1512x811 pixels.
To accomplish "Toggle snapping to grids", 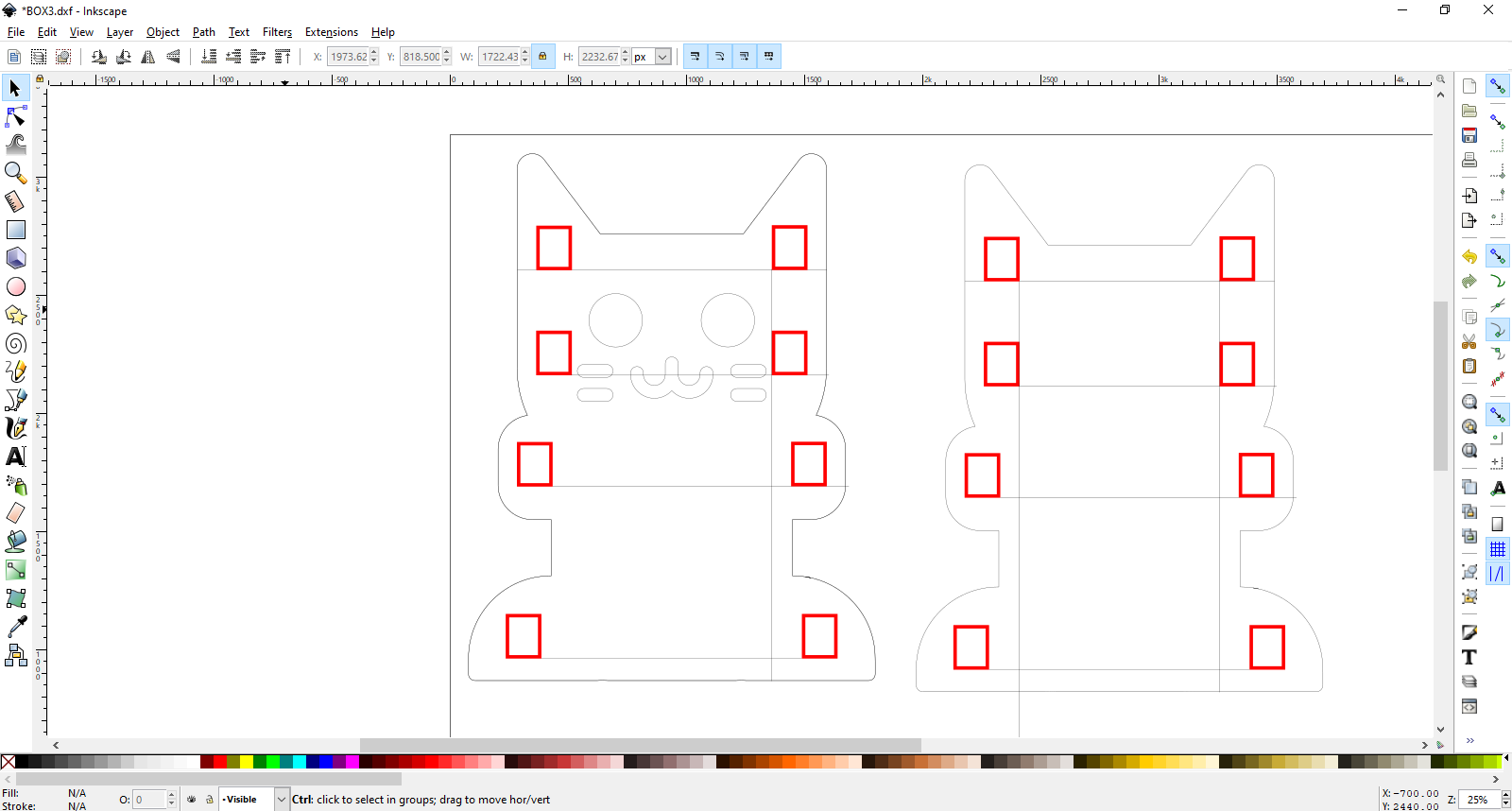I will pyautogui.click(x=1498, y=549).
